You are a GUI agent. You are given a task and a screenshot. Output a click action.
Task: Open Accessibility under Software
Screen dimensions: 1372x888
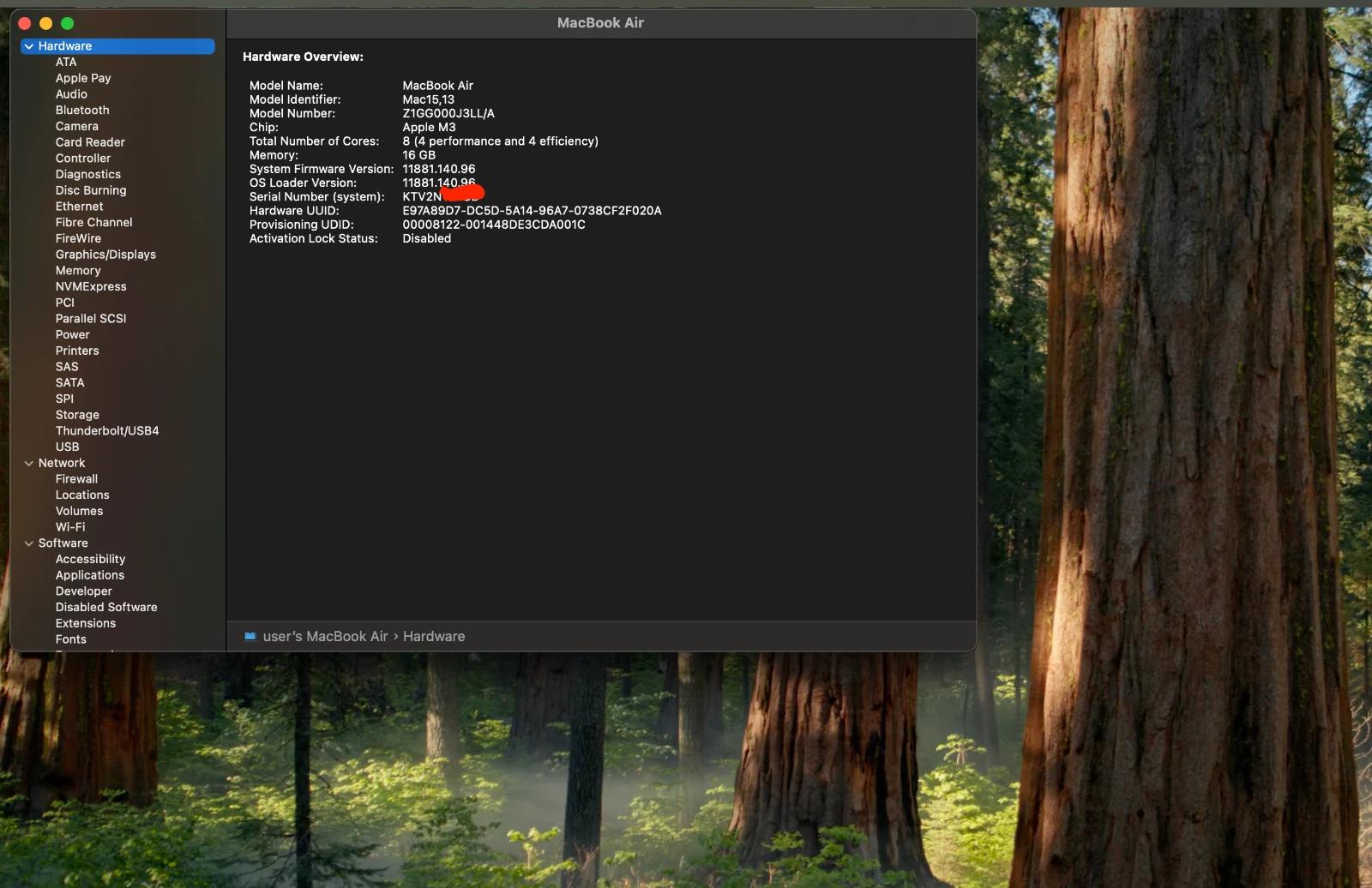click(x=90, y=560)
